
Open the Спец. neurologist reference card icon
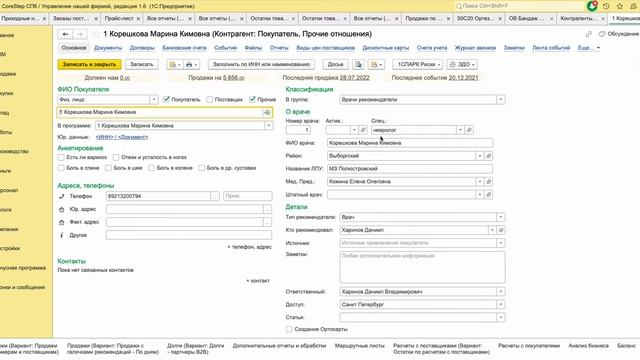[x=469, y=130]
